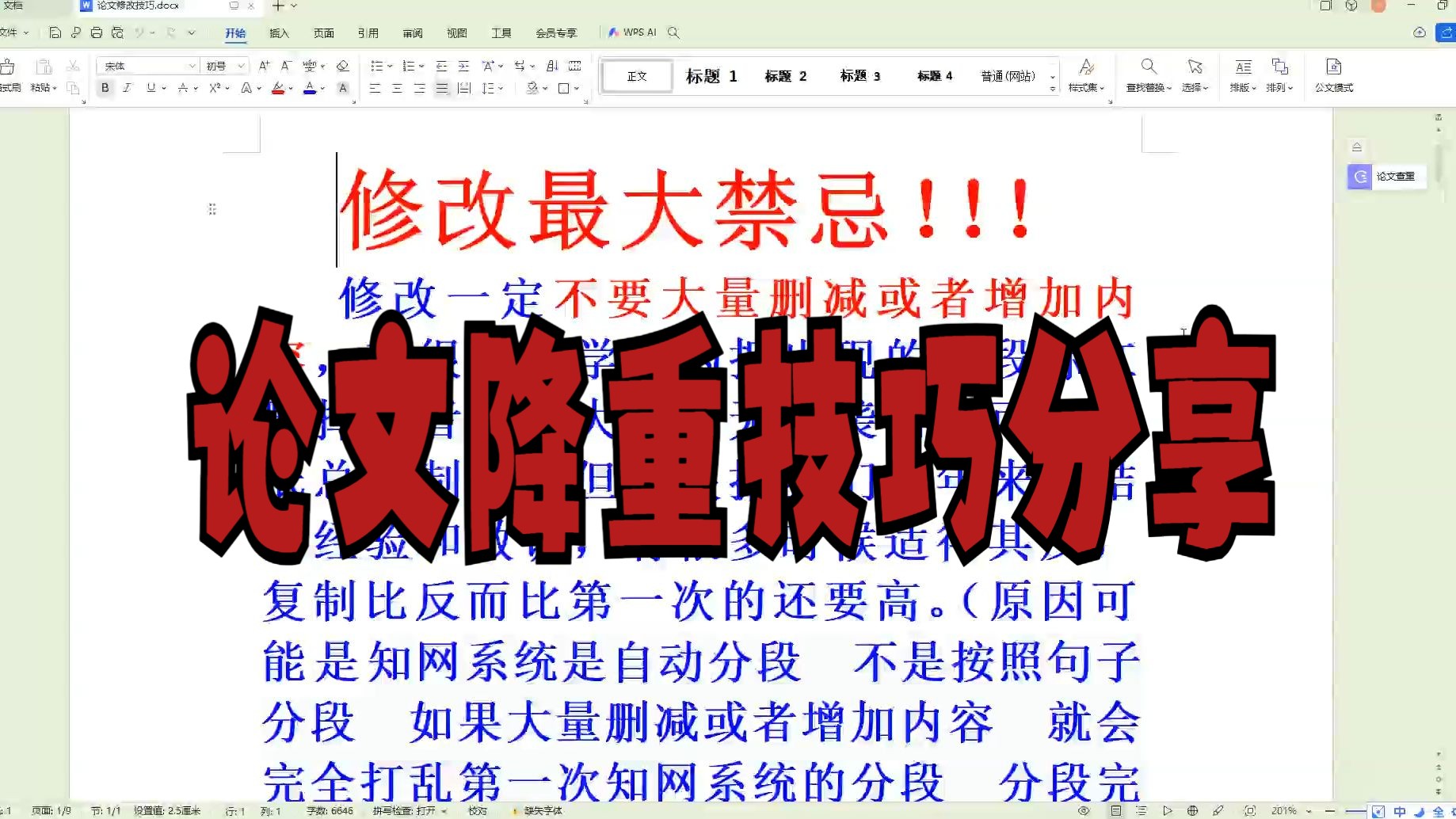Screen dimensions: 1456x819
Task: Click the Select cursor icon
Action: pyautogui.click(x=1195, y=67)
